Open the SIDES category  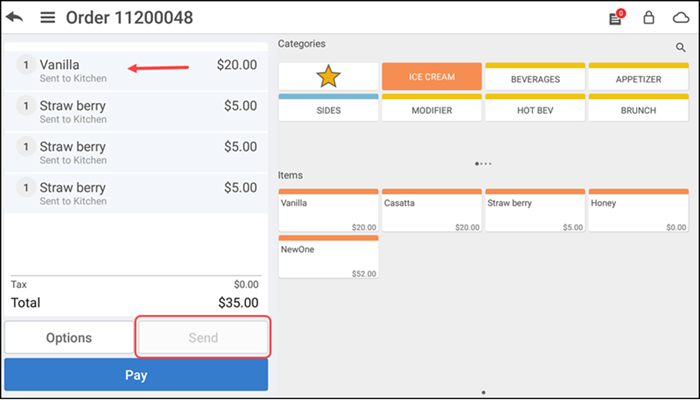pos(329,108)
